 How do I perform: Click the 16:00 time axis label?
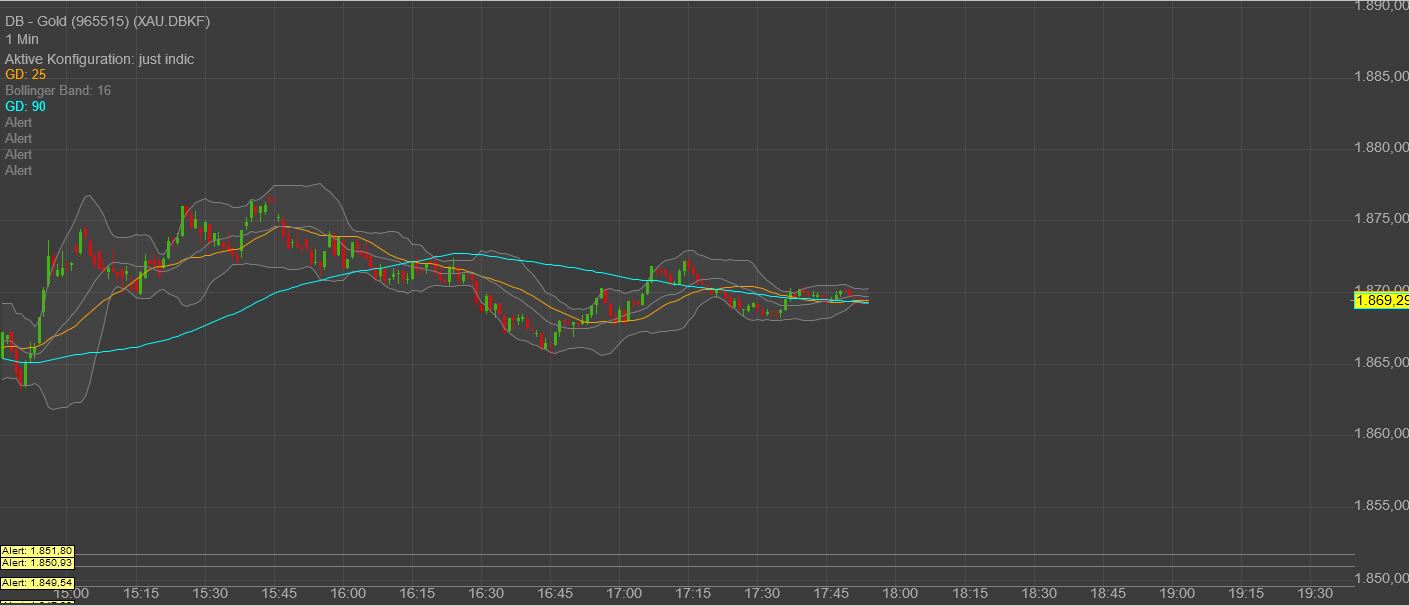tap(348, 594)
